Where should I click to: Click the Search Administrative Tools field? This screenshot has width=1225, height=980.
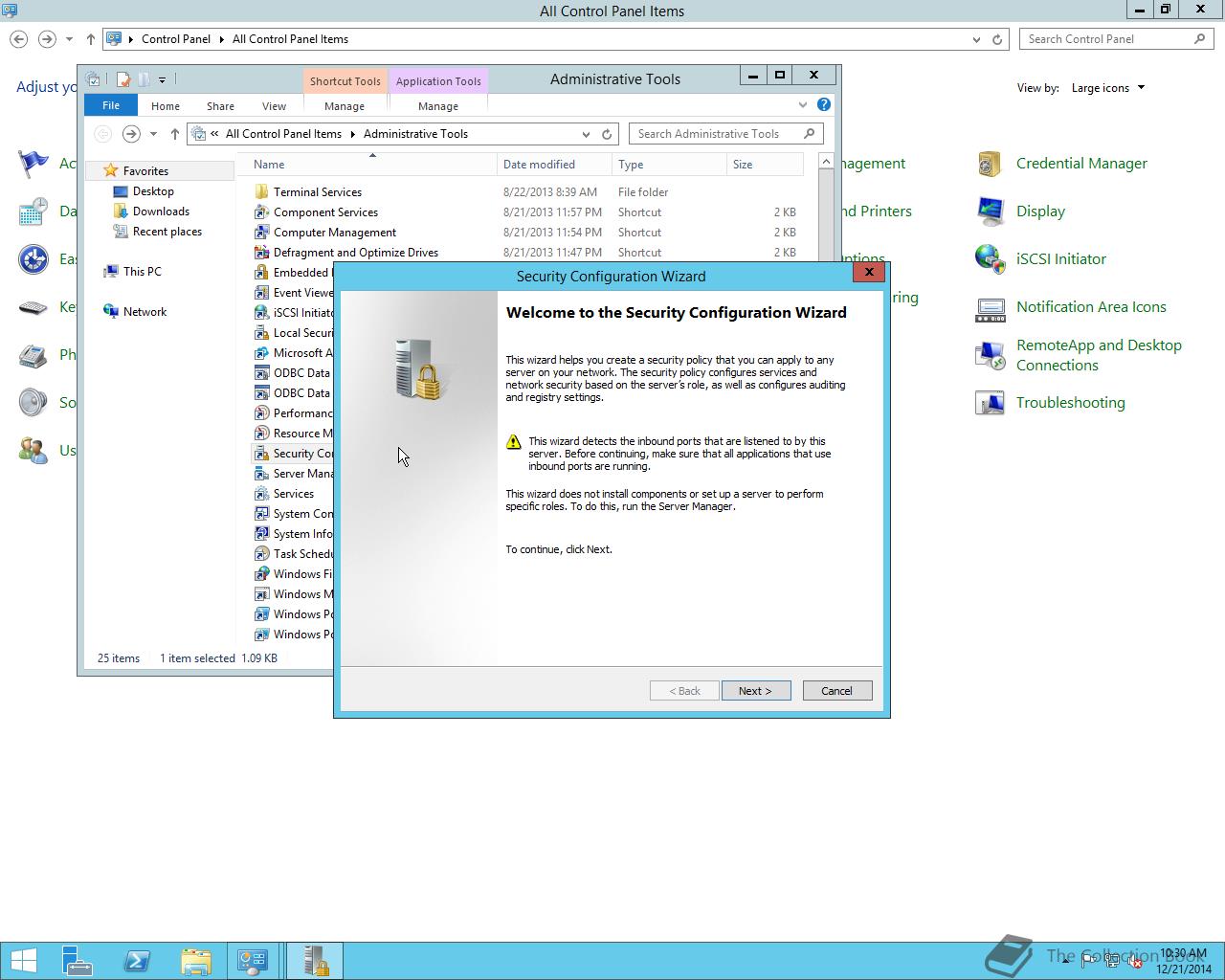tap(718, 134)
